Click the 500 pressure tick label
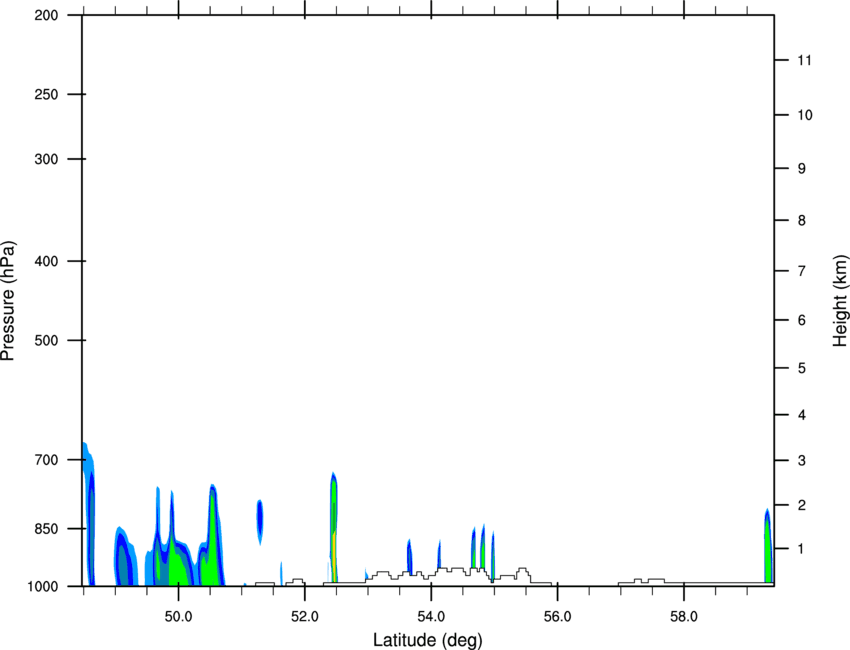This screenshot has width=850, height=650. [46, 340]
